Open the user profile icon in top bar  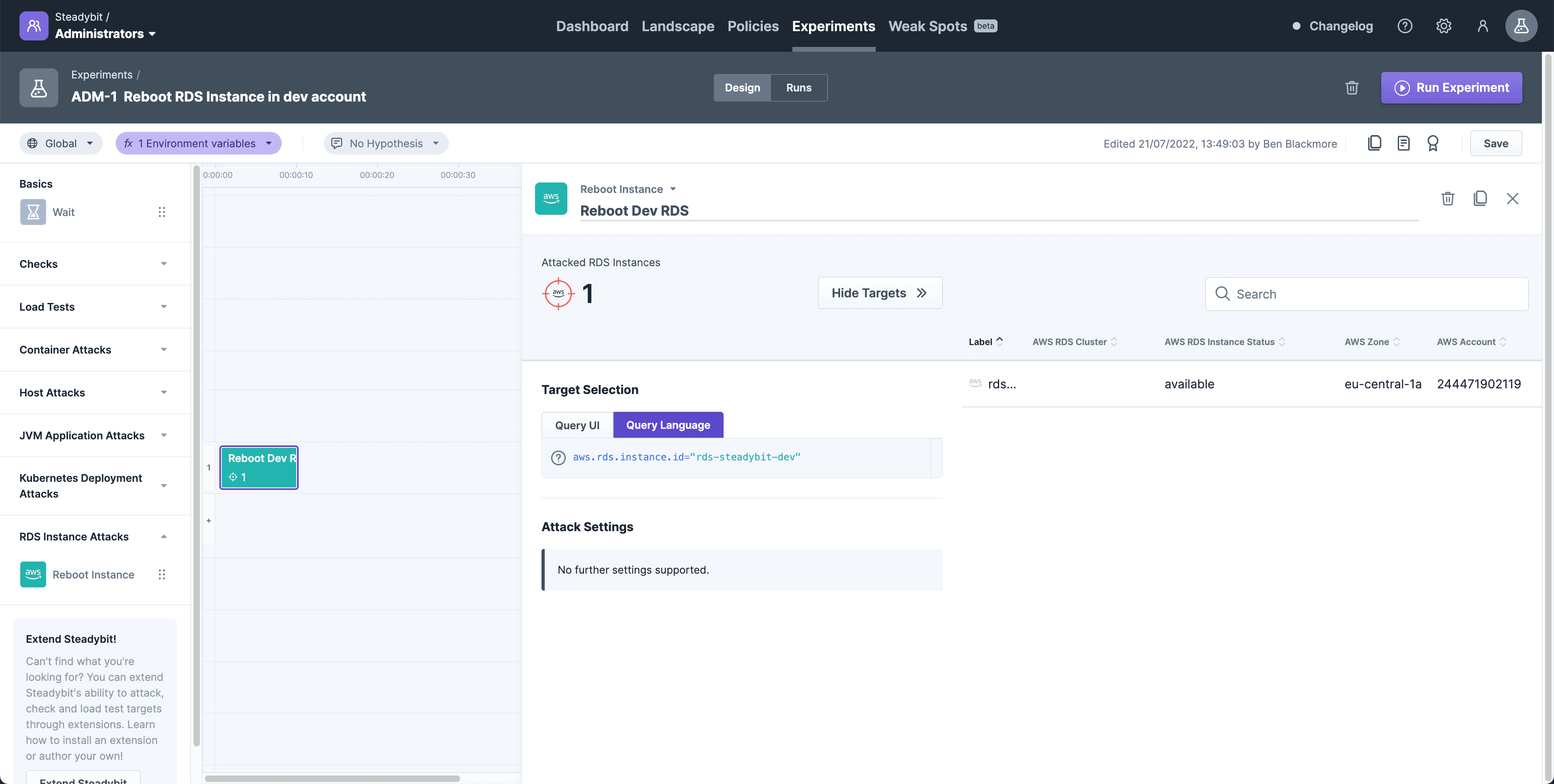click(x=1483, y=26)
